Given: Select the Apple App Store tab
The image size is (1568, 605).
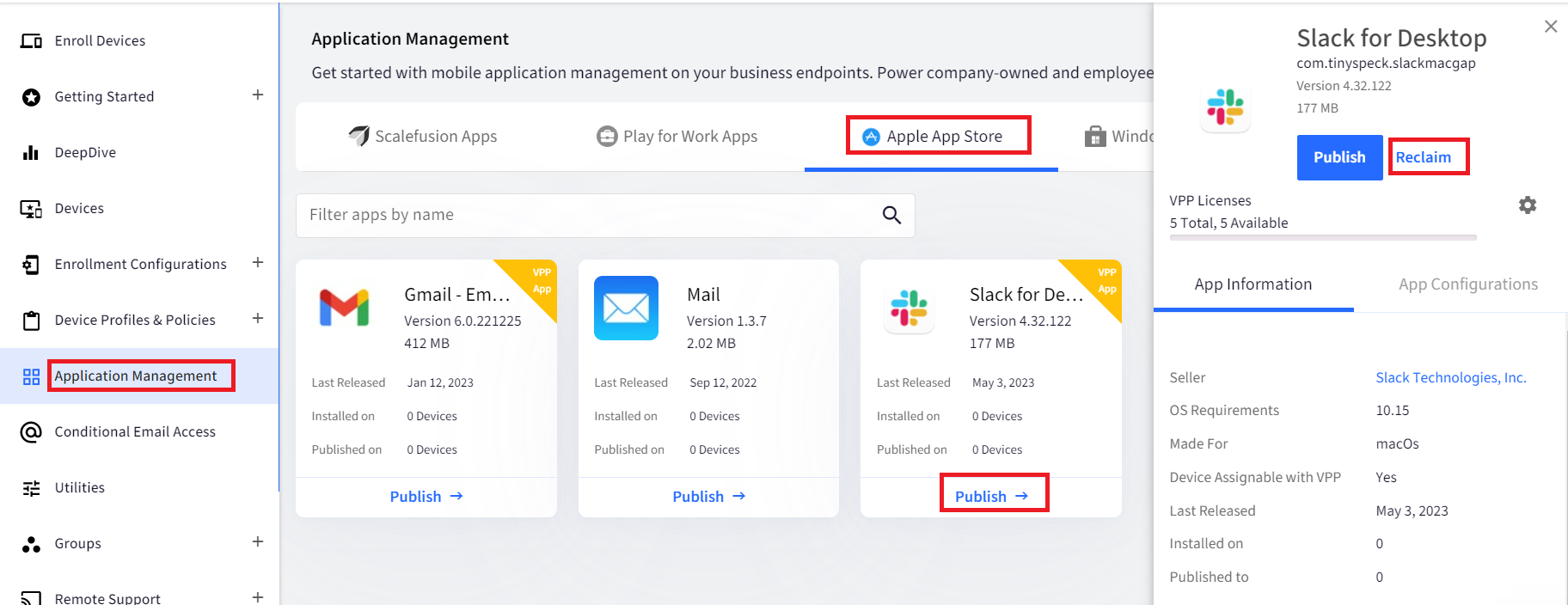Looking at the screenshot, I should click(932, 137).
